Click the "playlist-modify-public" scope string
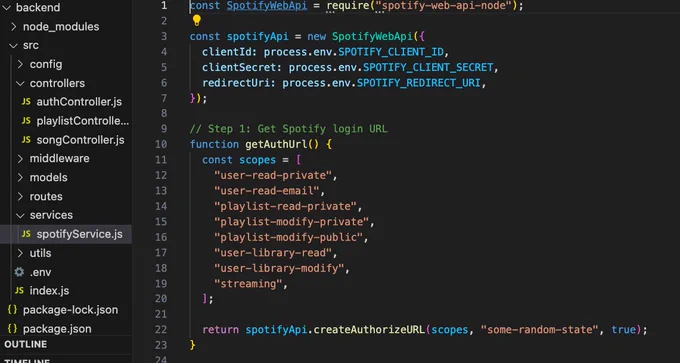The image size is (680, 363). click(288, 238)
